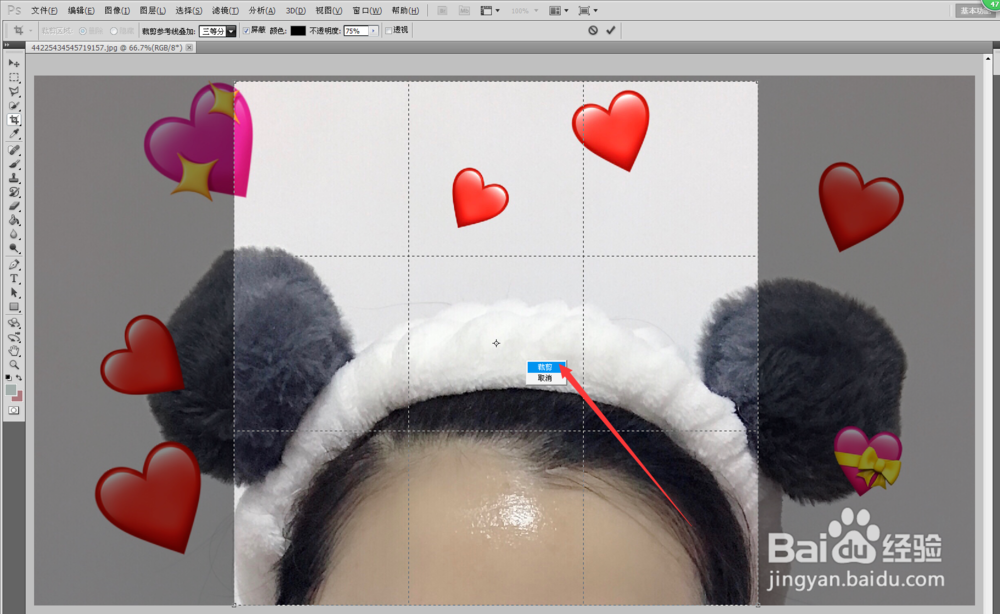The image size is (1000, 614).
Task: Select the Zoom tool
Action: [14, 365]
